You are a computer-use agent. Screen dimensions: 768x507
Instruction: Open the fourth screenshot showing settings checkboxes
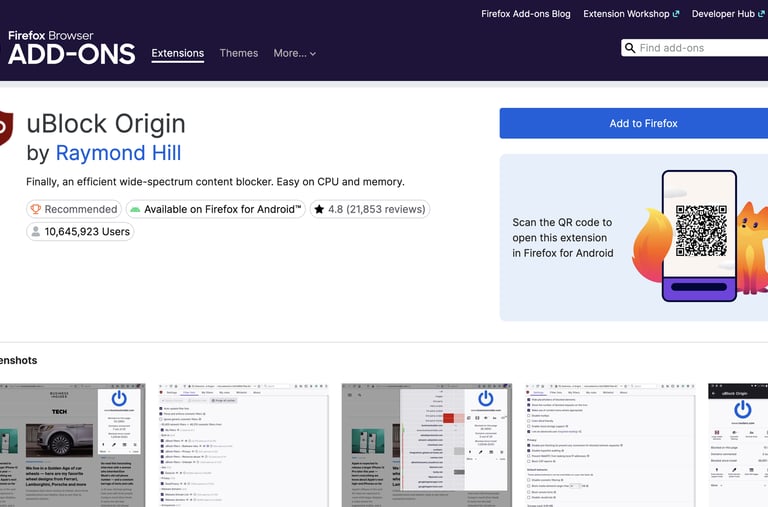[x=610, y=445]
